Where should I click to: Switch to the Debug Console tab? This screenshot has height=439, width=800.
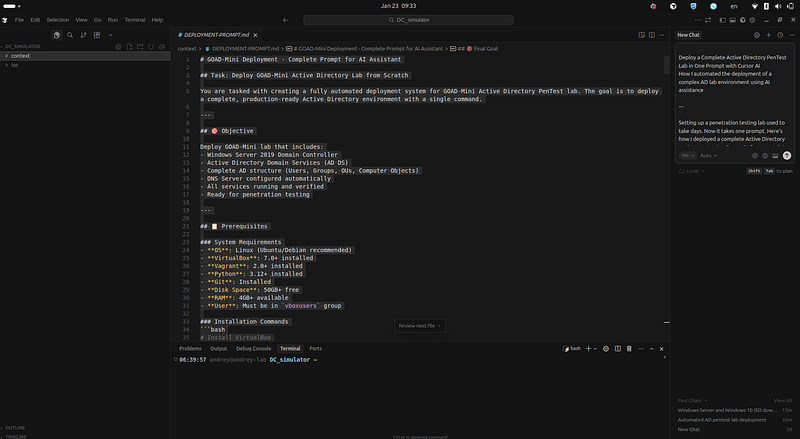(x=254, y=349)
